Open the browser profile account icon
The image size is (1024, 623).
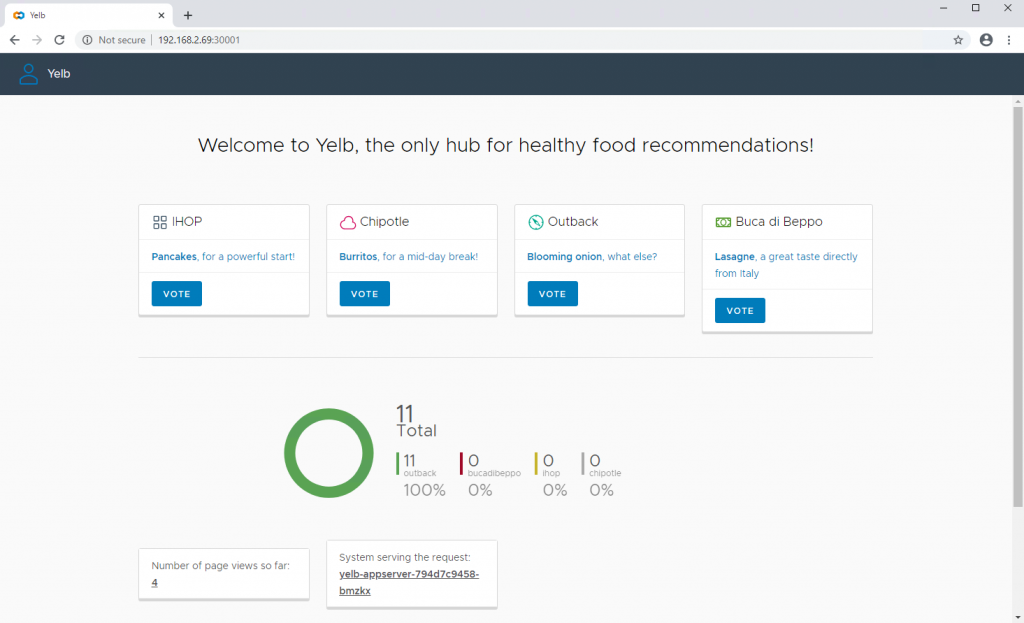pyautogui.click(x=986, y=40)
